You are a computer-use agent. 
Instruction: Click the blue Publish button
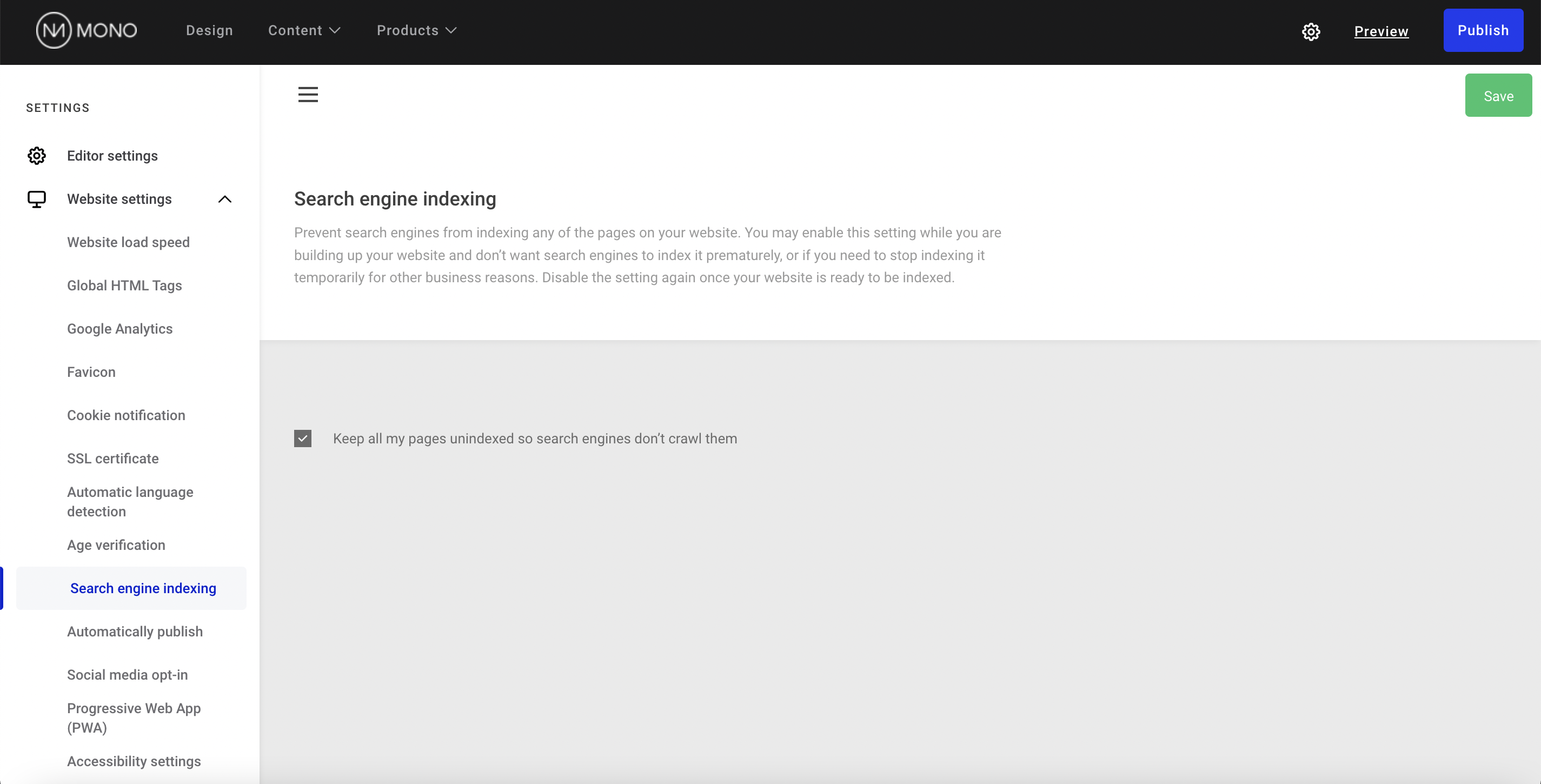pos(1483,30)
